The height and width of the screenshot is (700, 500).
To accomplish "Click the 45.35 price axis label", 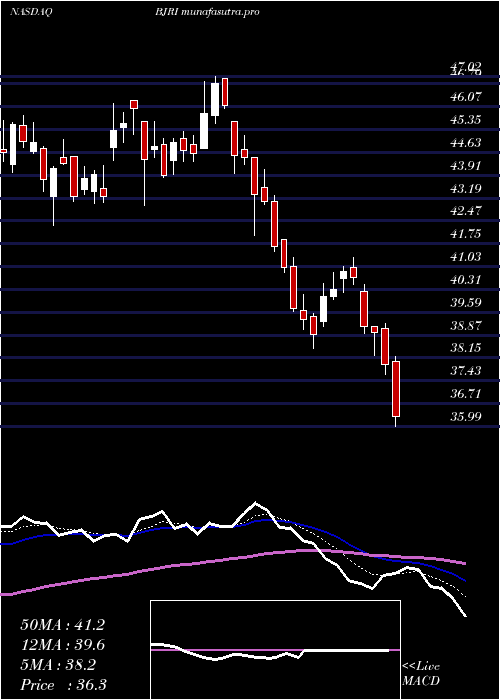I will tap(467, 120).
